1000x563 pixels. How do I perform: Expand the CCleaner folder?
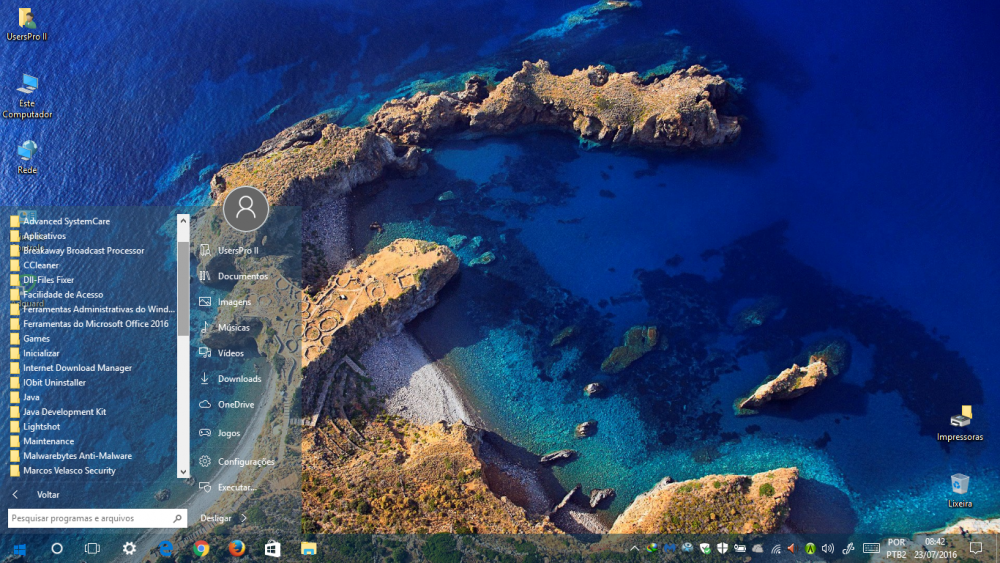tap(41, 265)
